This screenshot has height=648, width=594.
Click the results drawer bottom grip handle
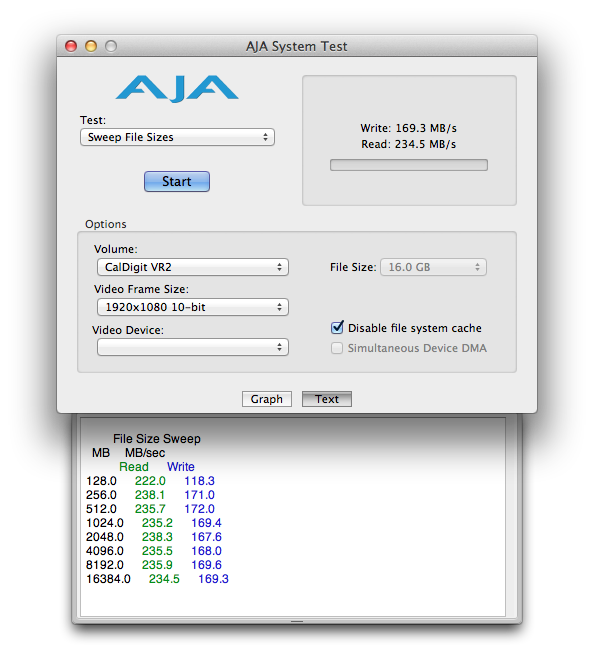(x=297, y=621)
